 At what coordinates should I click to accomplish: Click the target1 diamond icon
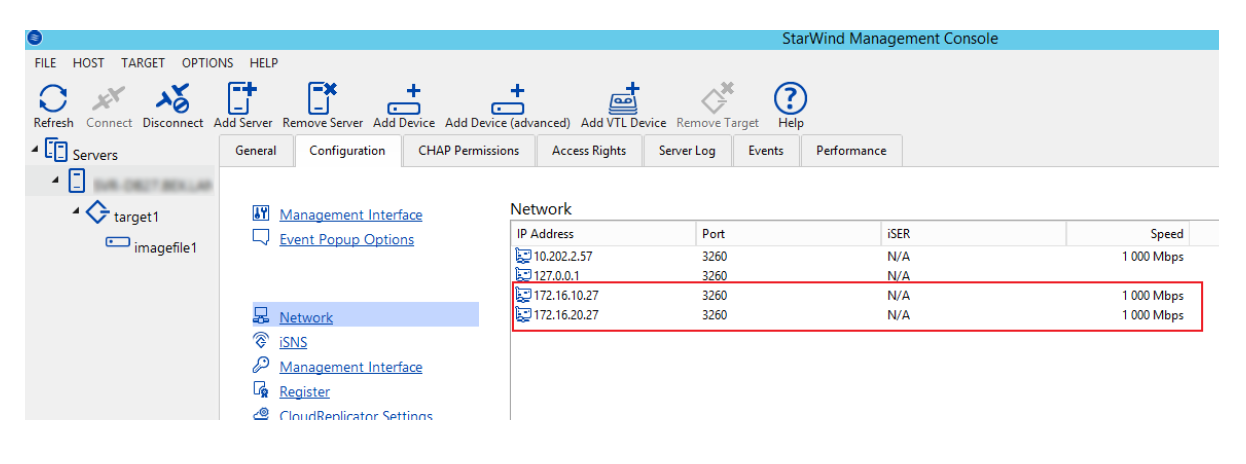pos(97,213)
